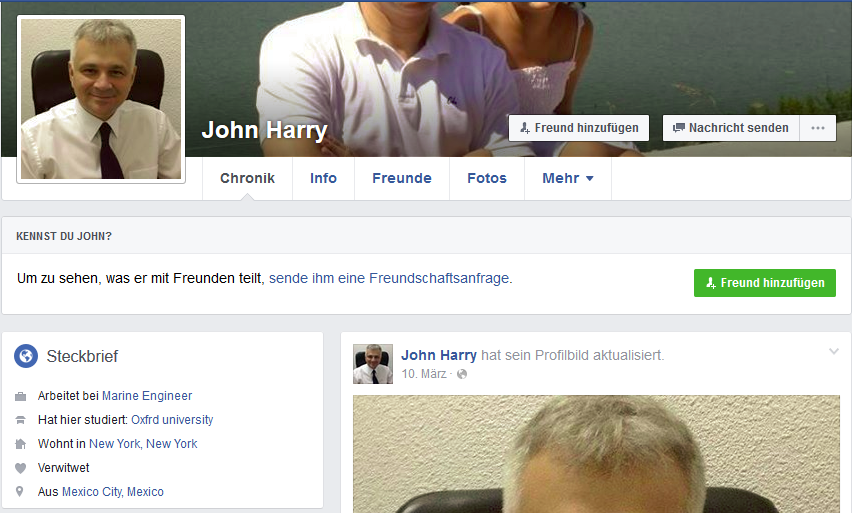The width and height of the screenshot is (852, 513).
Task: Click the Verwitwet status text
Action: click(x=64, y=468)
